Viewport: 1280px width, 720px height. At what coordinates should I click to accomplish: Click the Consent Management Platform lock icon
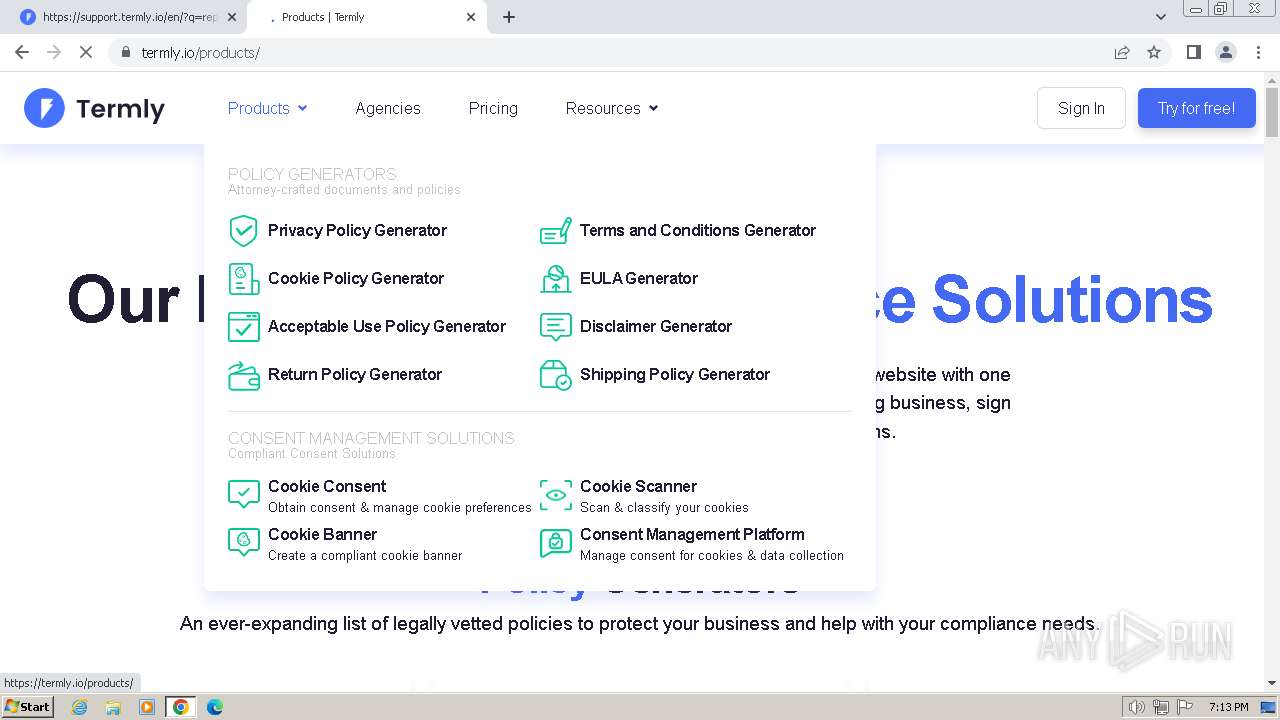(x=556, y=542)
